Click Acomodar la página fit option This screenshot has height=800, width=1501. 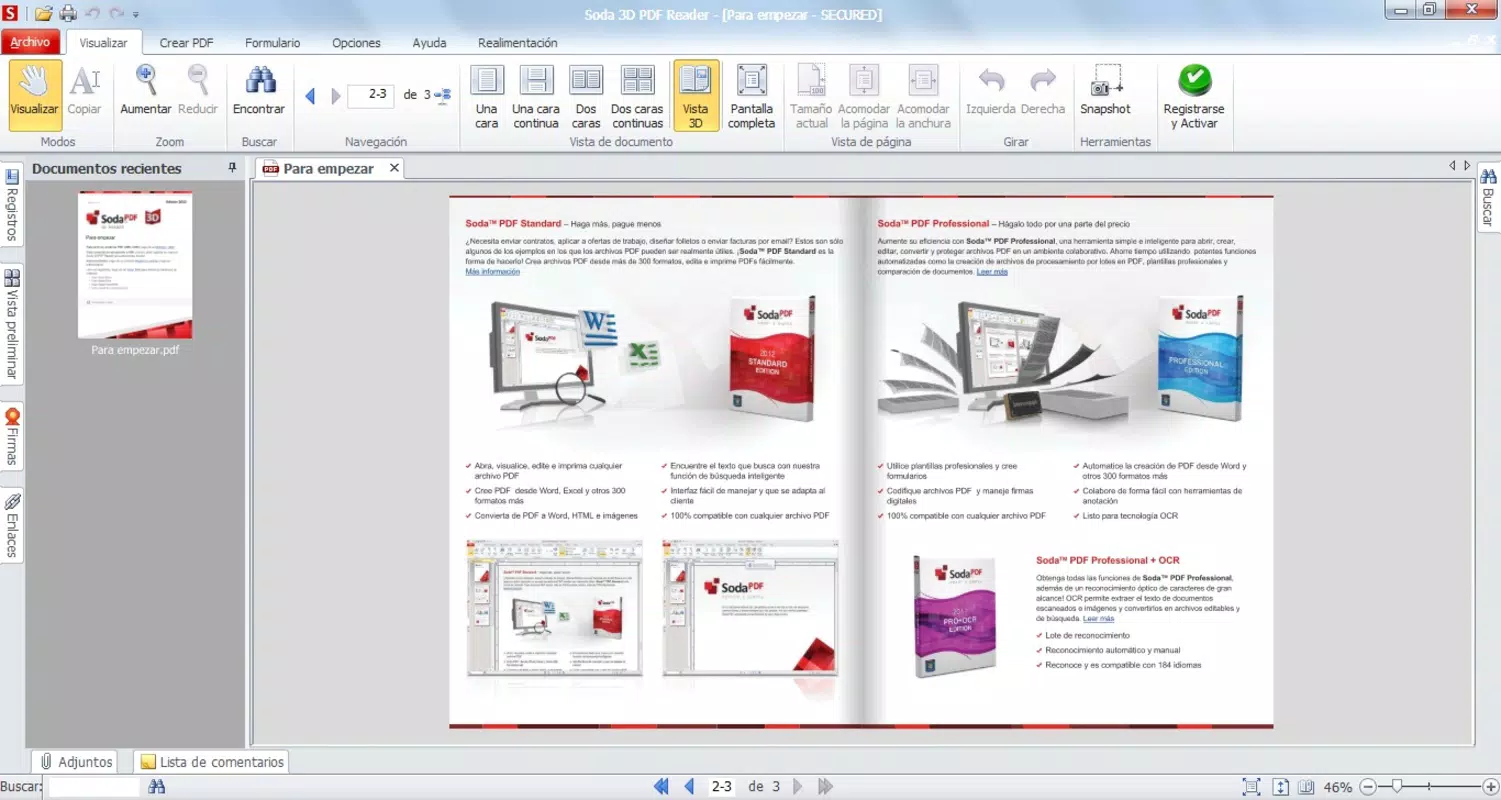(x=864, y=95)
